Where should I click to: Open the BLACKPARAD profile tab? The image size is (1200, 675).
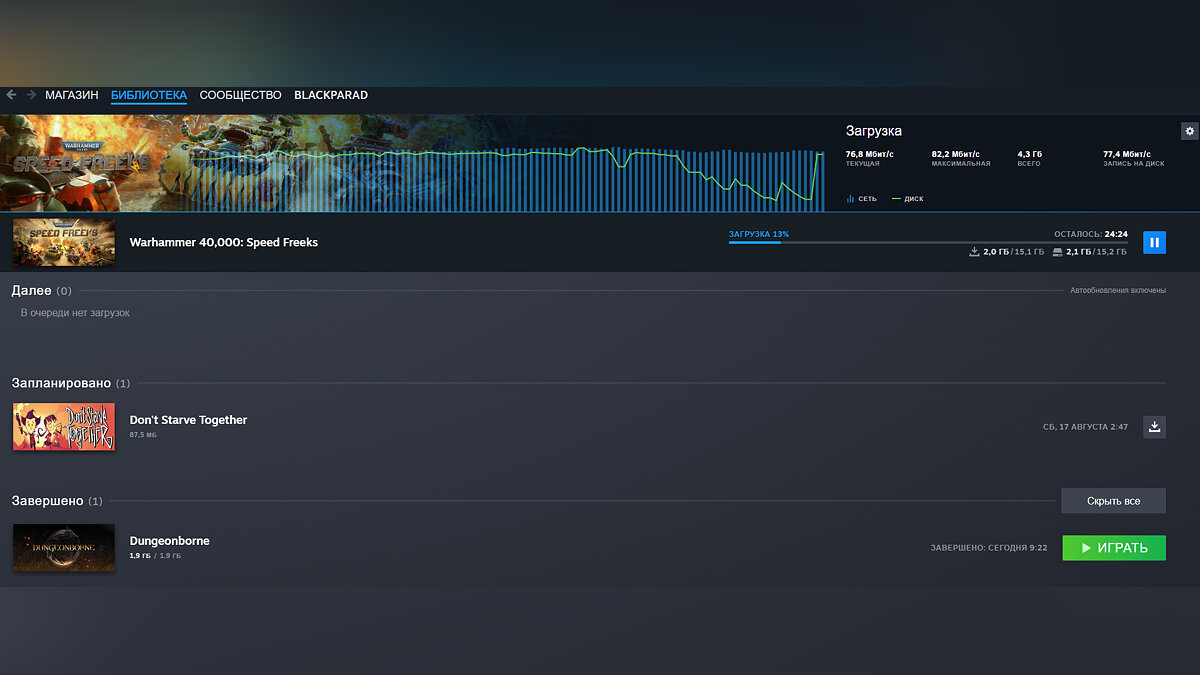click(x=331, y=95)
